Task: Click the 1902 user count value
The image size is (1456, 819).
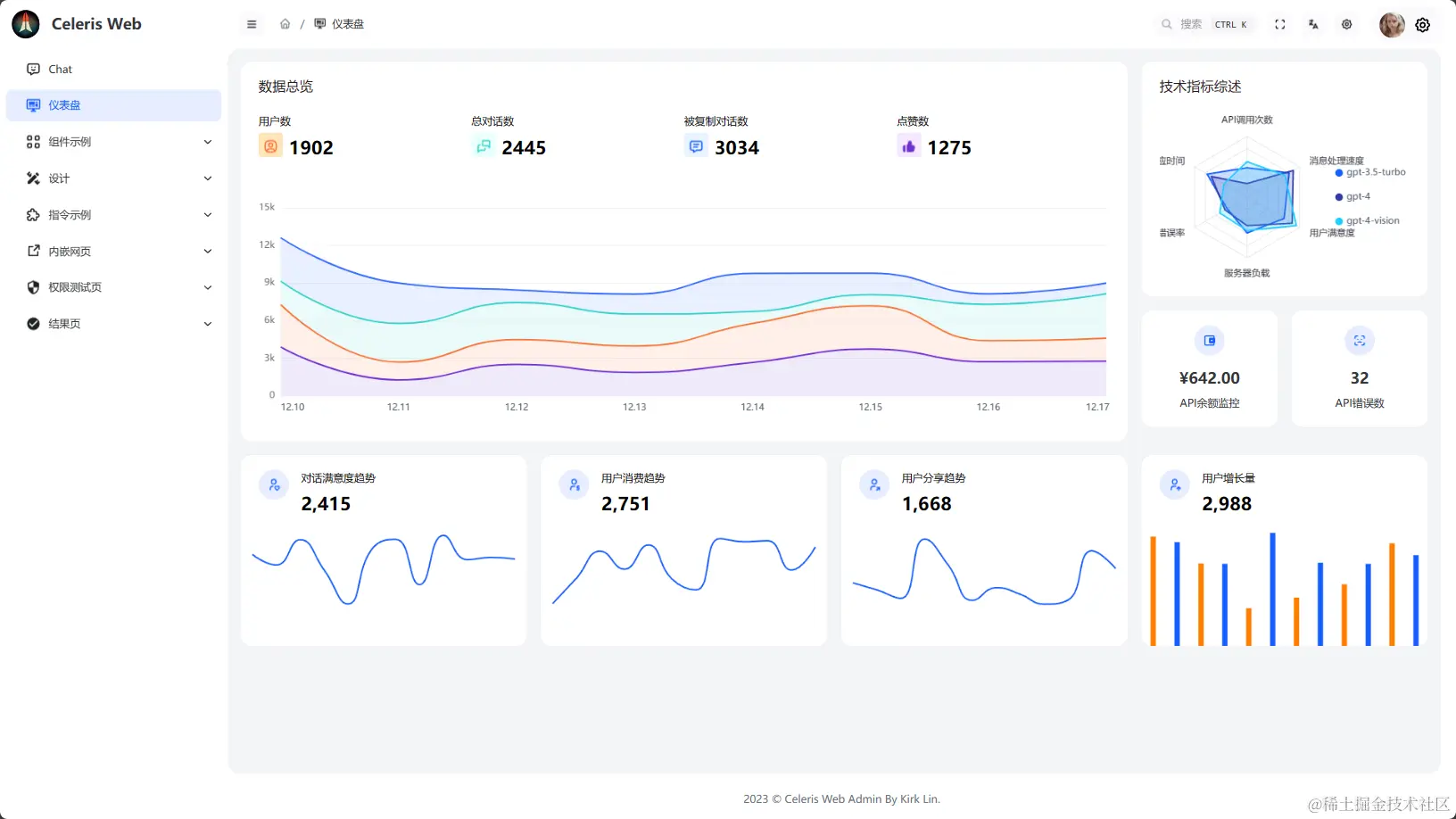Action: coord(311,148)
